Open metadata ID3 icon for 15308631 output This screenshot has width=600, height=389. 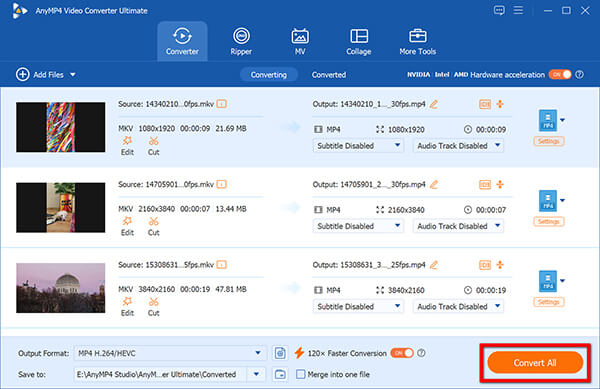point(485,265)
